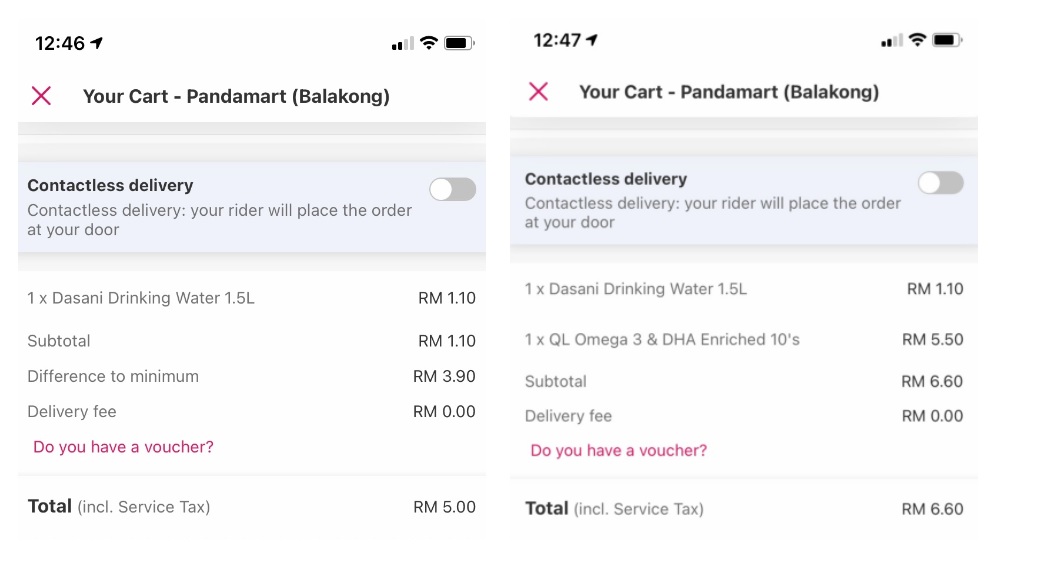Image resolution: width=1037 pixels, height=569 pixels.
Task: Tap the cellular signal icon in the left status bar
Action: coord(402,44)
